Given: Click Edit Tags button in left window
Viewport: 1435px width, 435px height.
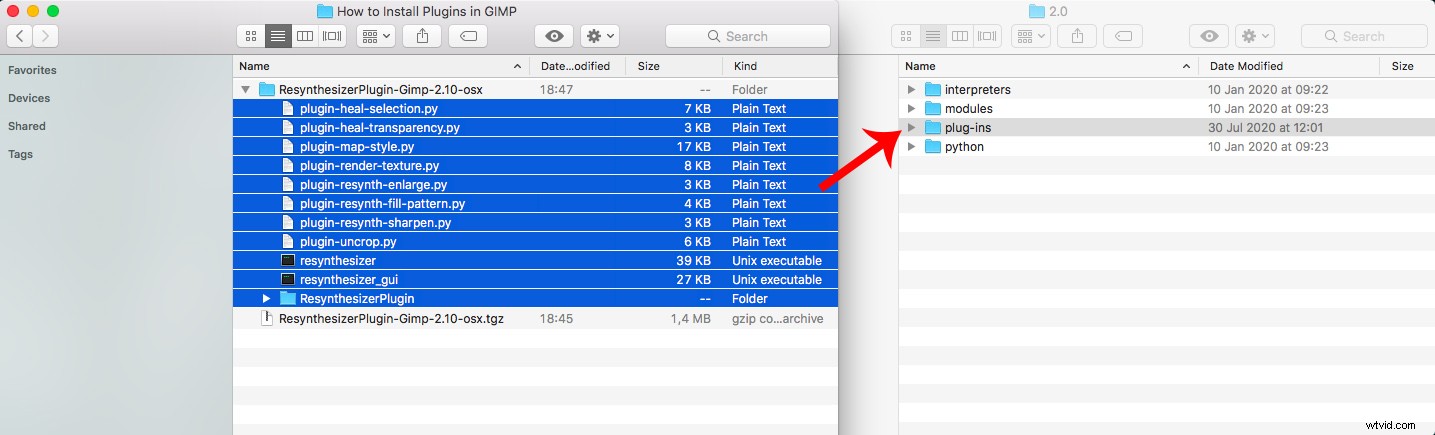Looking at the screenshot, I should click(468, 36).
